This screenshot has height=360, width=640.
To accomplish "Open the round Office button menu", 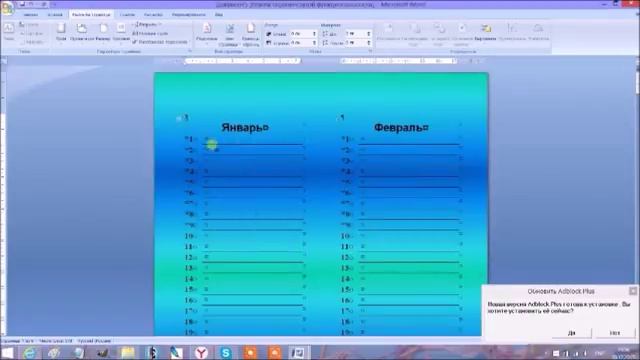I will click(7, 8).
